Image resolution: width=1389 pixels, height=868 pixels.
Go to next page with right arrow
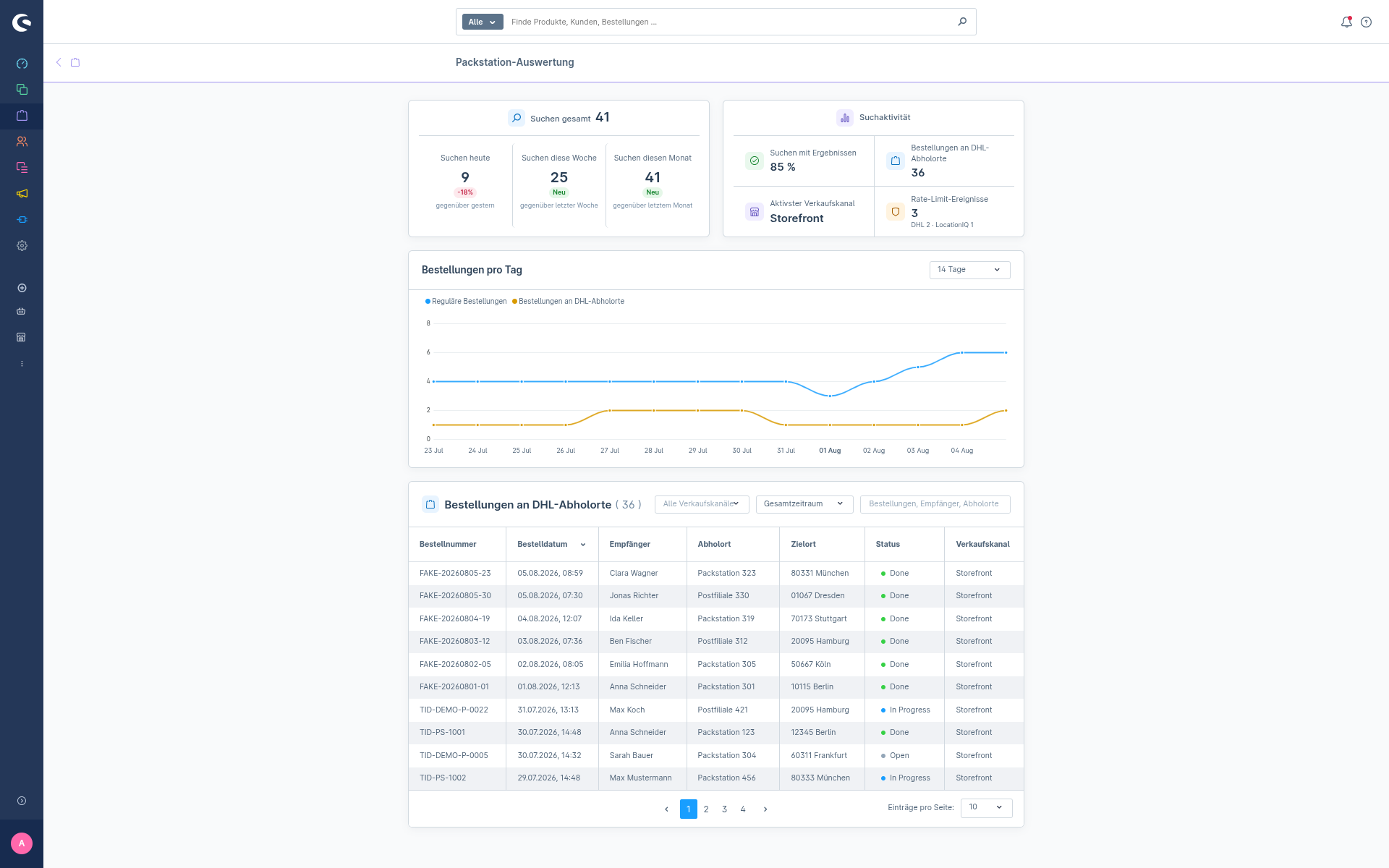[x=765, y=809]
